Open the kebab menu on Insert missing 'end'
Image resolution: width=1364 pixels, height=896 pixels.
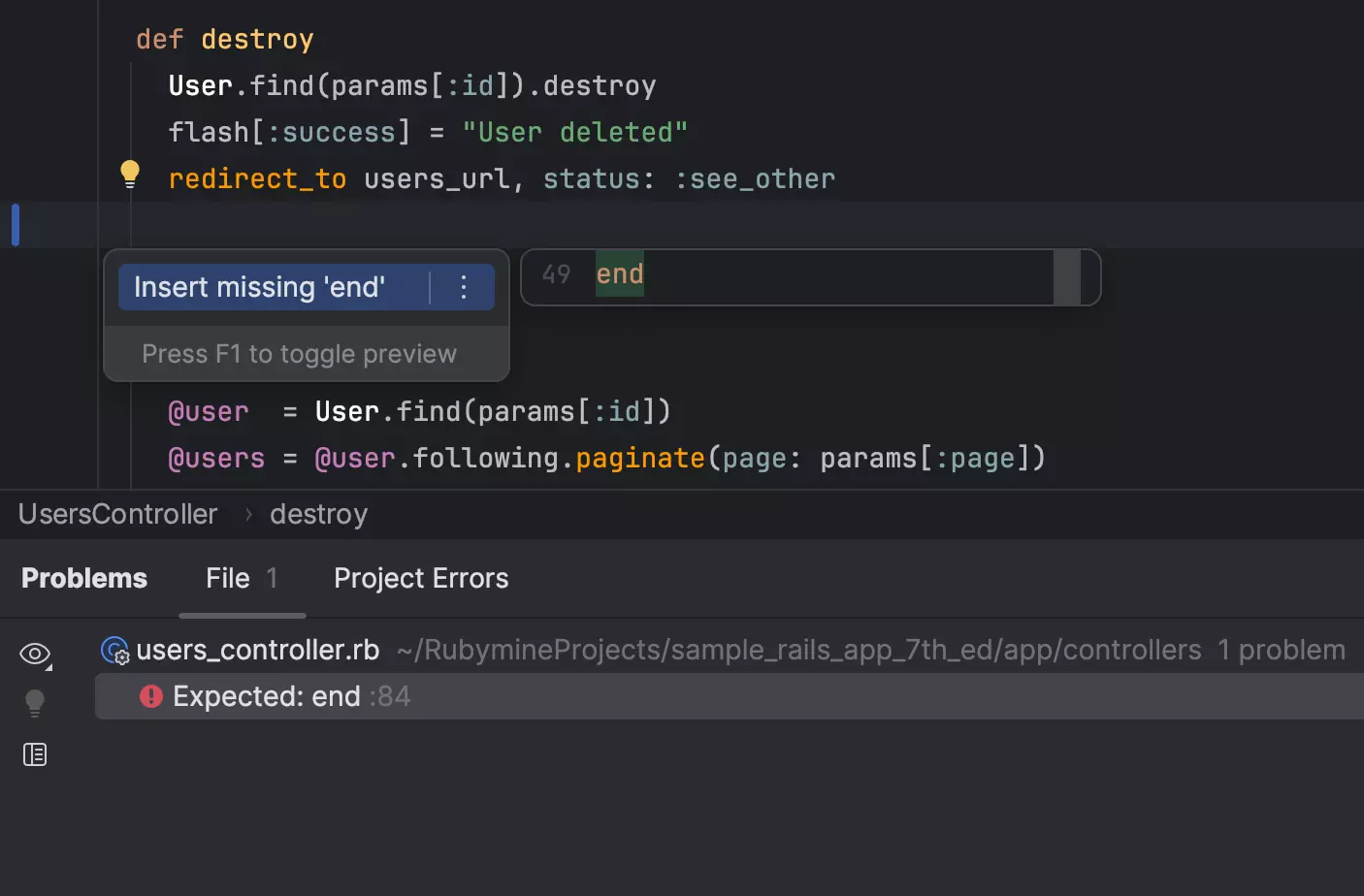[x=463, y=287]
